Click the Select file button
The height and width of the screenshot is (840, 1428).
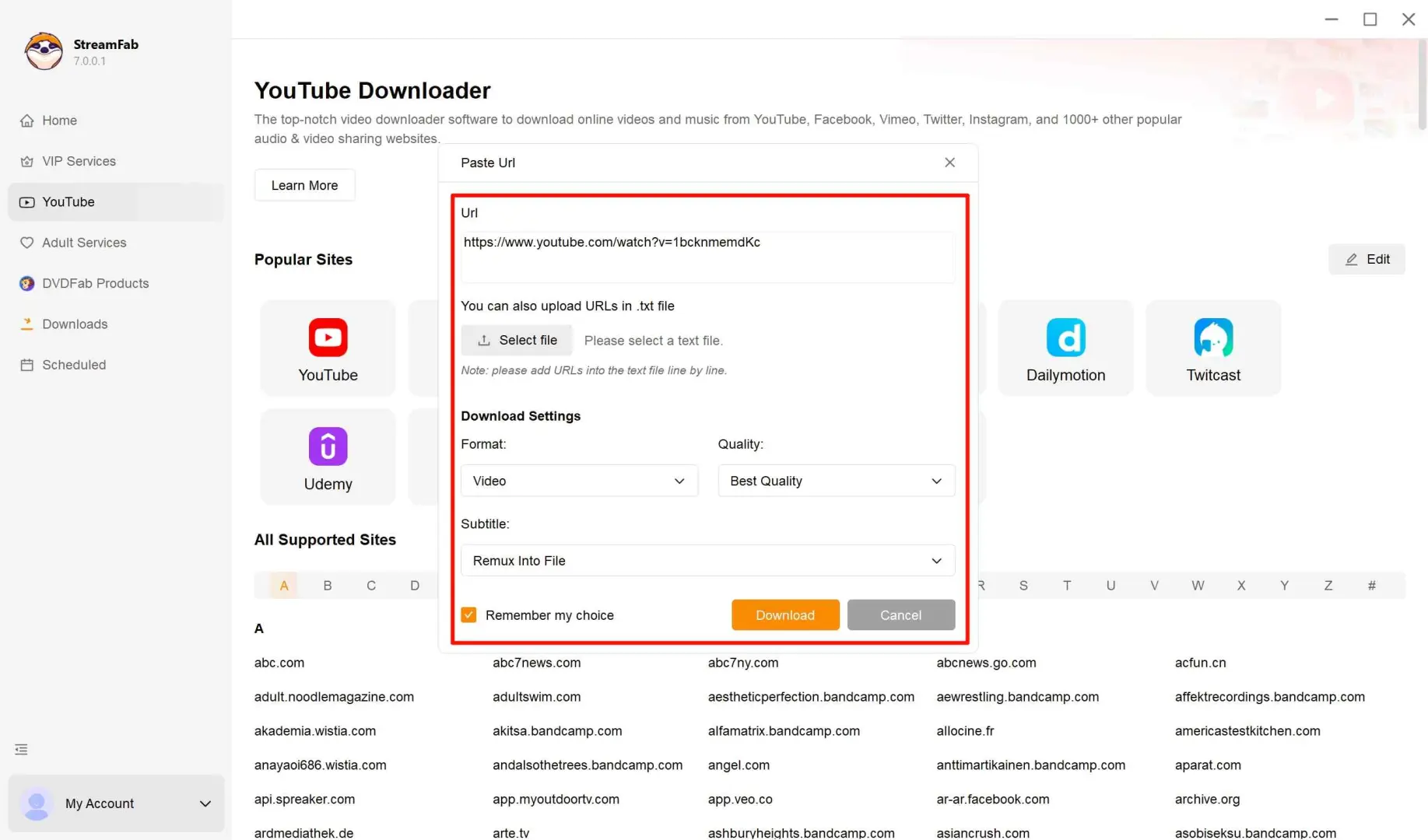[x=517, y=341]
